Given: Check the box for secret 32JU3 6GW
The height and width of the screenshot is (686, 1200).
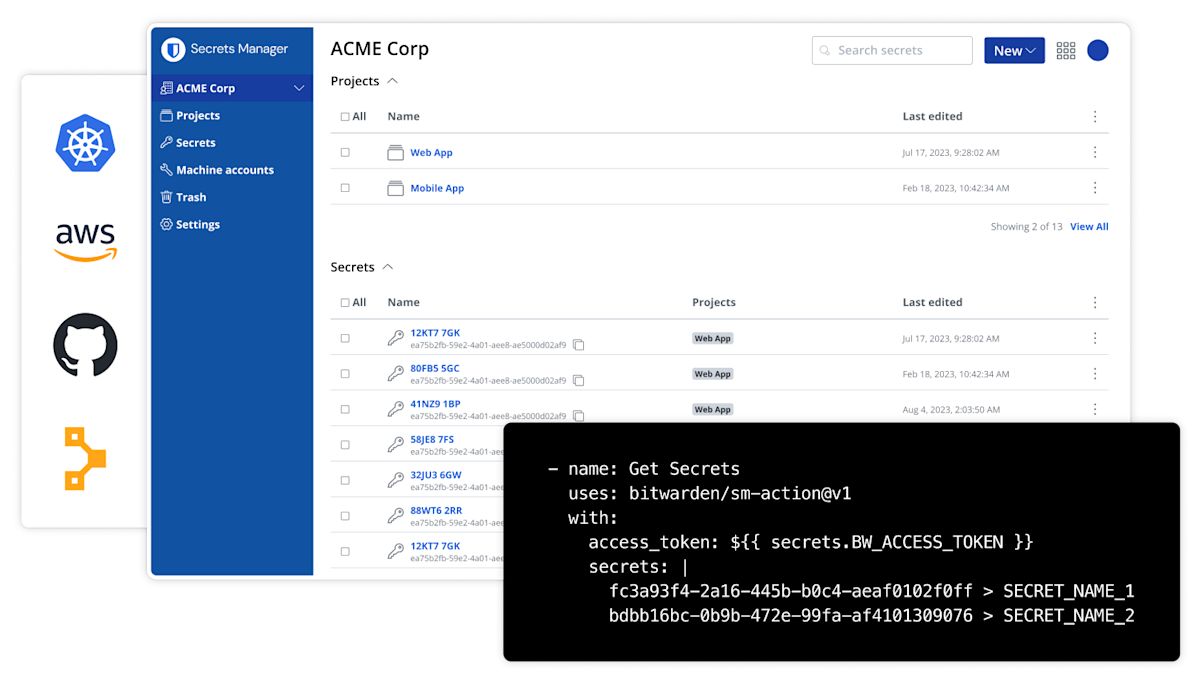Looking at the screenshot, I should click(x=345, y=480).
